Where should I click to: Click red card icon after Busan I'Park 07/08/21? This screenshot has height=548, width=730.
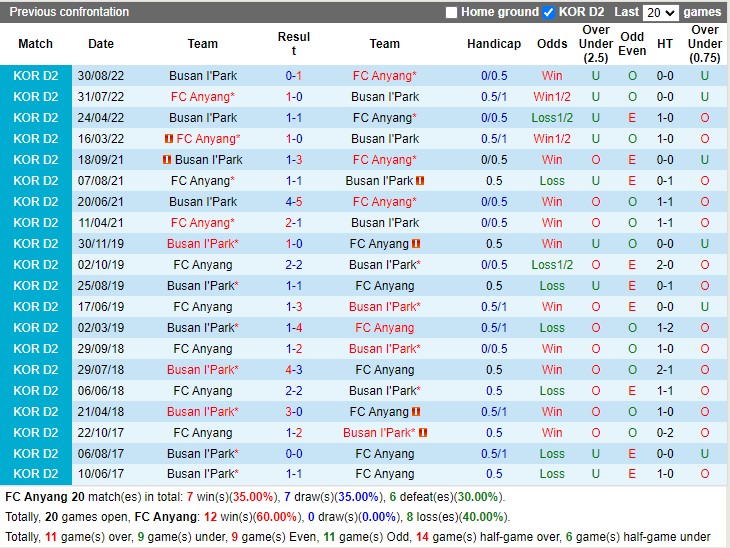tap(420, 181)
